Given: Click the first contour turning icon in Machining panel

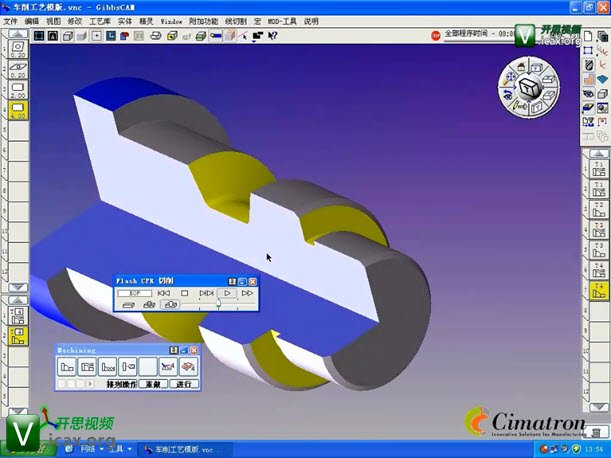Looking at the screenshot, I should [x=67, y=367].
